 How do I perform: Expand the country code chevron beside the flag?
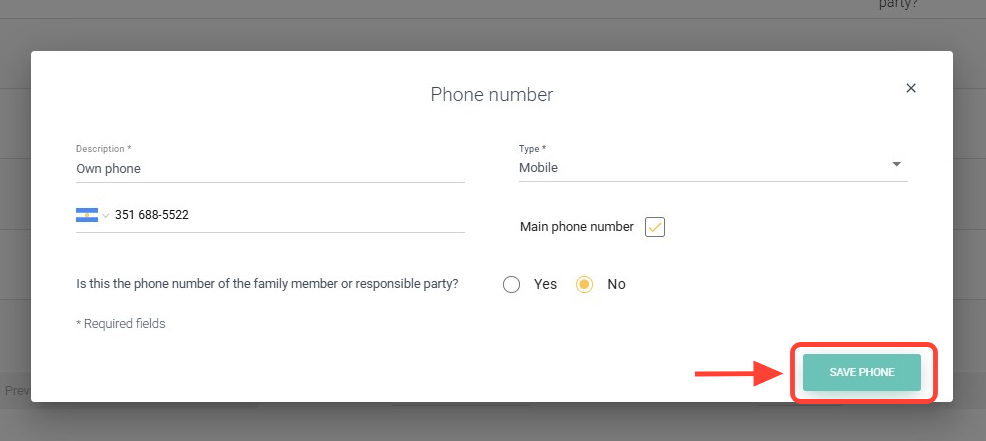105,216
